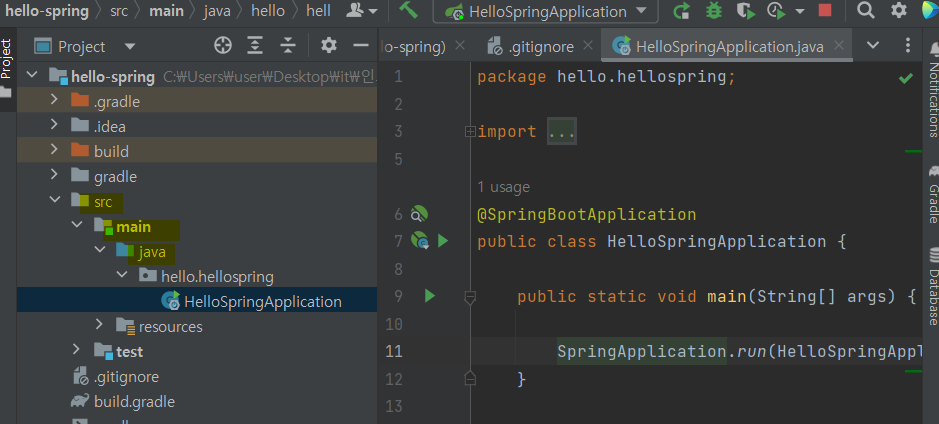The width and height of the screenshot is (939, 424).
Task: Close the (hello-spring) tab
Action: point(460,46)
